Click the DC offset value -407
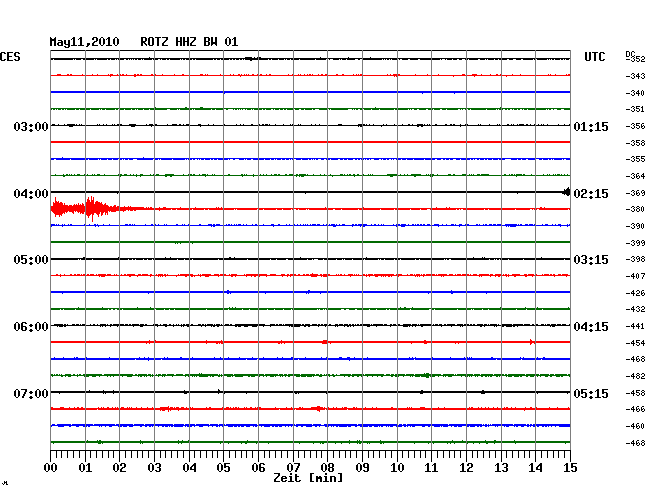This screenshot has width=650, height=494. [635, 276]
